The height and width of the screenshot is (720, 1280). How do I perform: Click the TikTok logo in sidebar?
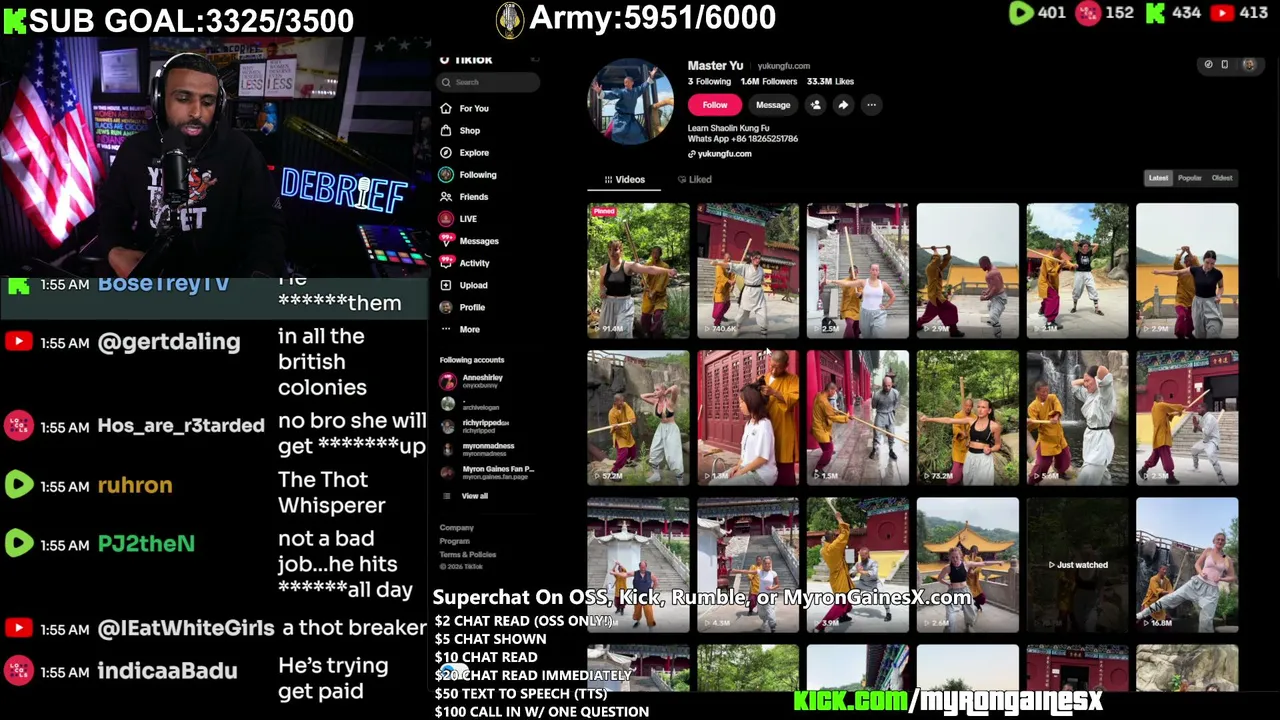(466, 60)
